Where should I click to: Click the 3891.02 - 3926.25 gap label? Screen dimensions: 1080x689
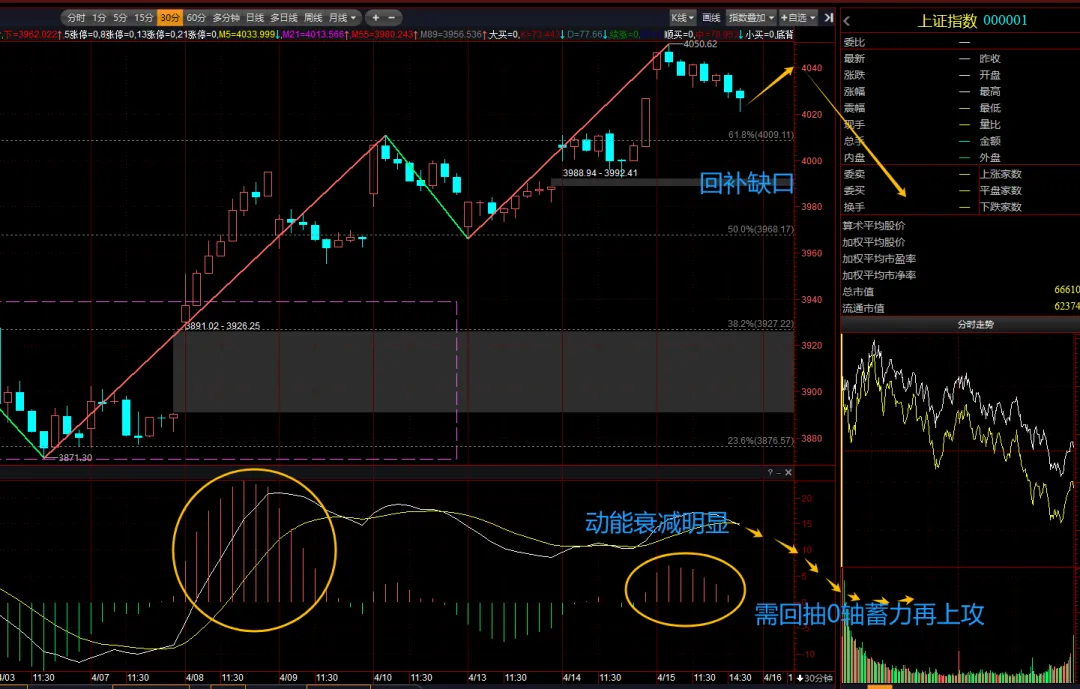point(222,326)
